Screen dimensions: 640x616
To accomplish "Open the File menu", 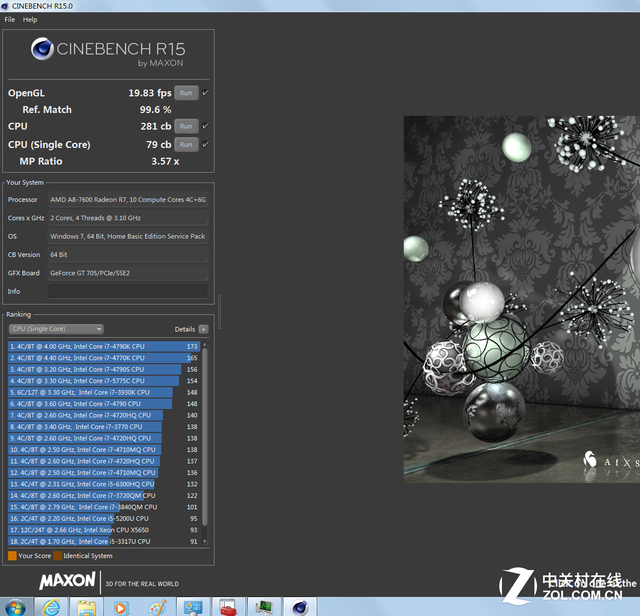I will pos(10,20).
